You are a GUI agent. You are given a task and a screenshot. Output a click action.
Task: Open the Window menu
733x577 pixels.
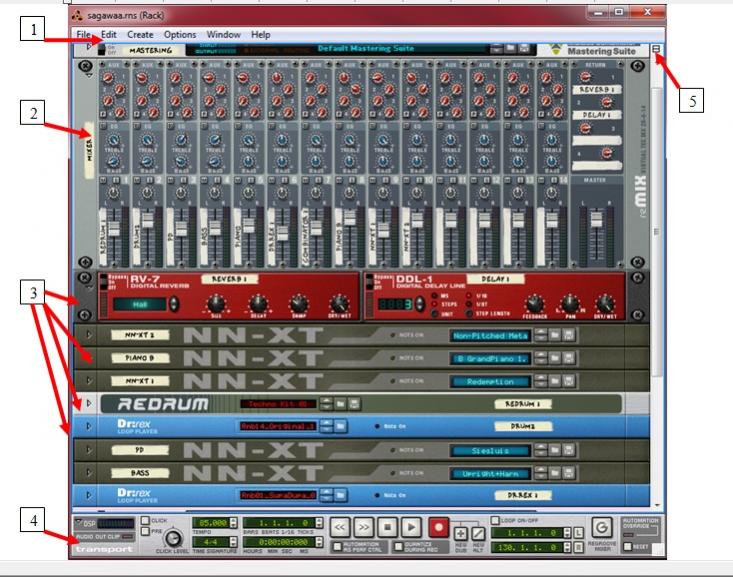[223, 34]
